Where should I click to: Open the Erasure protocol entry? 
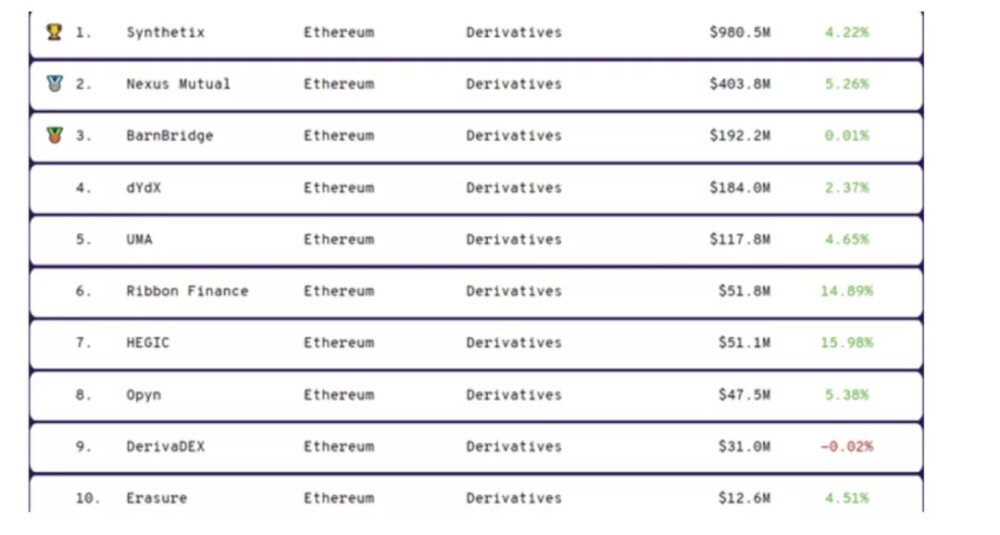[x=156, y=498]
